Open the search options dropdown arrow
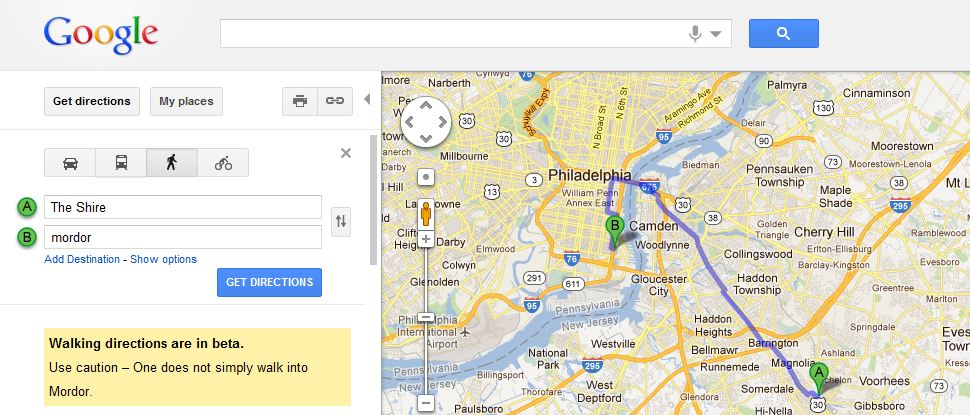 pos(716,34)
